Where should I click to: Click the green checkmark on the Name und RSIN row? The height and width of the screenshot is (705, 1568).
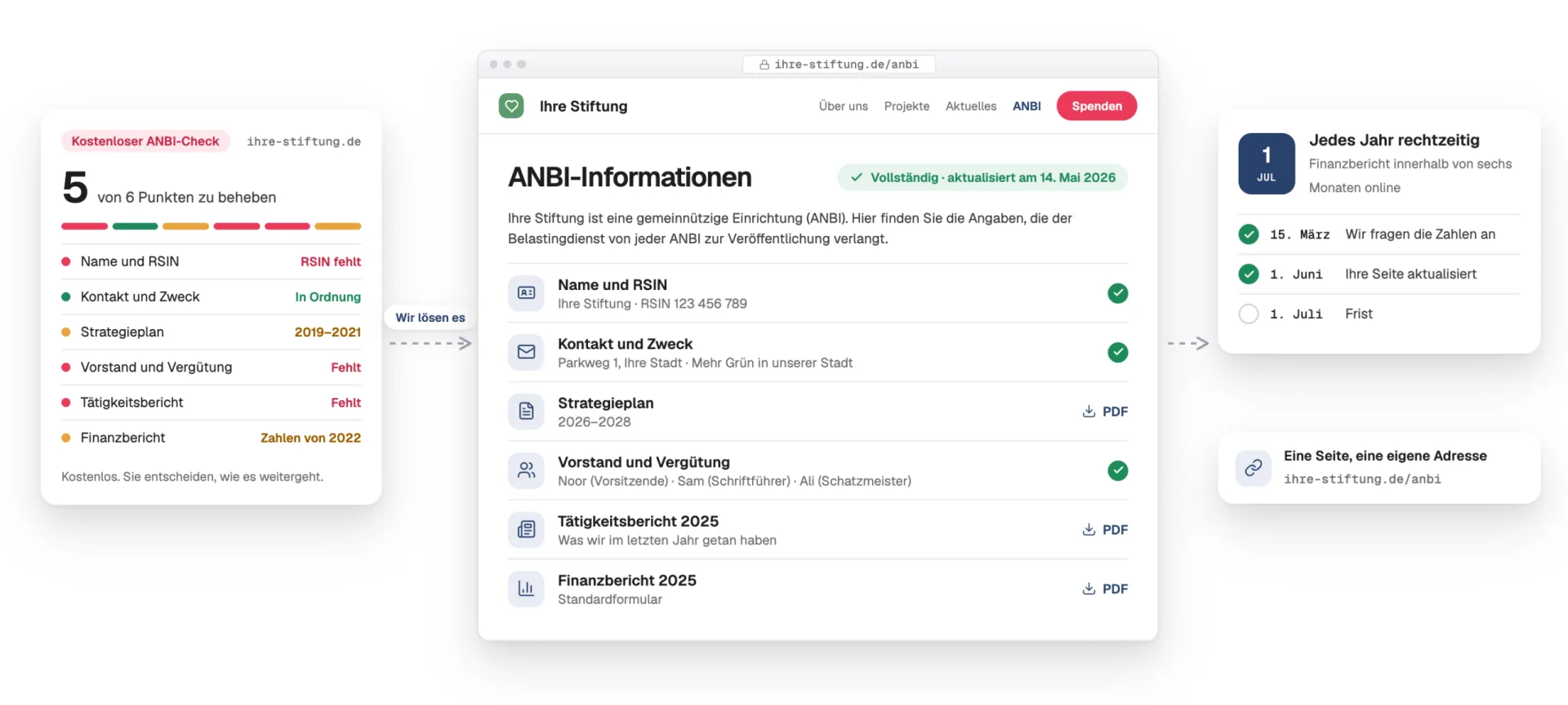tap(1118, 293)
